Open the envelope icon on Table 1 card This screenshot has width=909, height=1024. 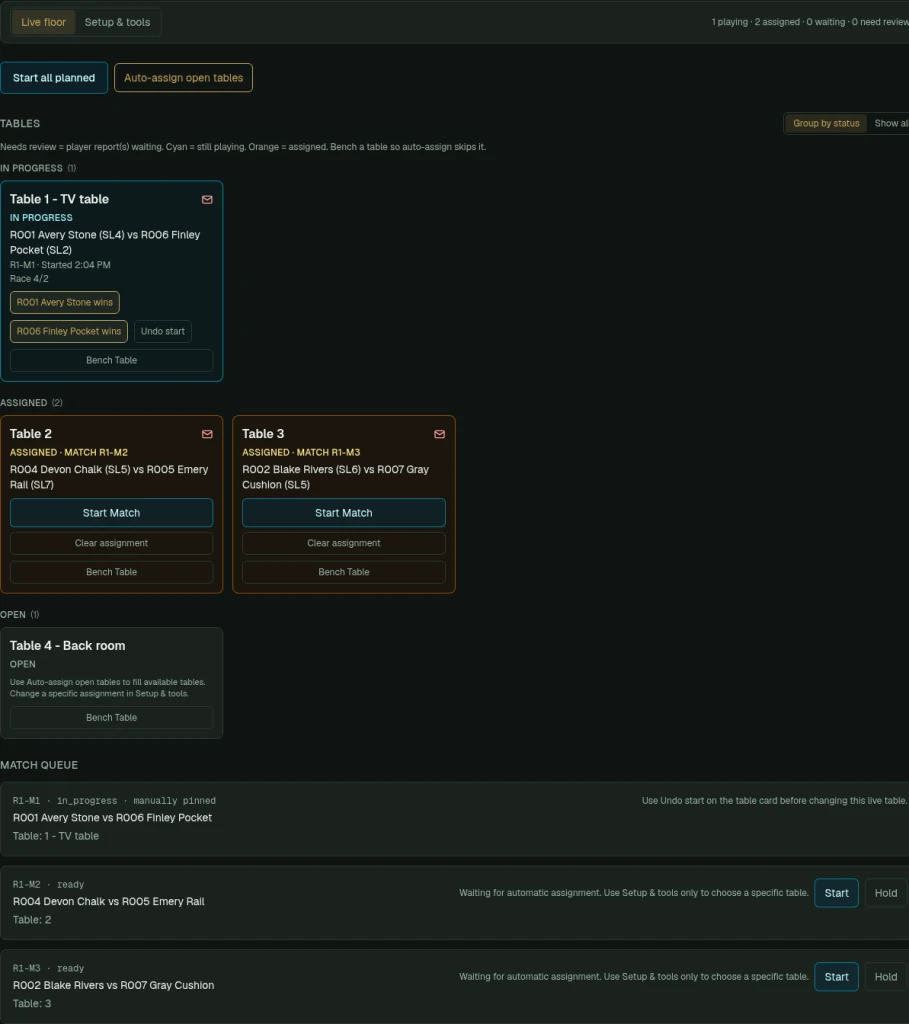pyautogui.click(x=207, y=200)
